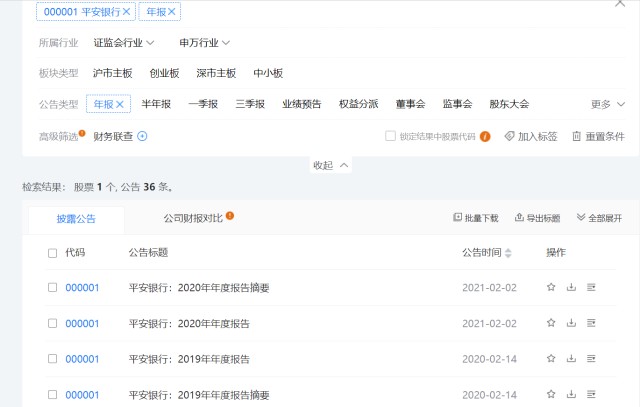Remove the 年报 search tag

[x=173, y=12]
